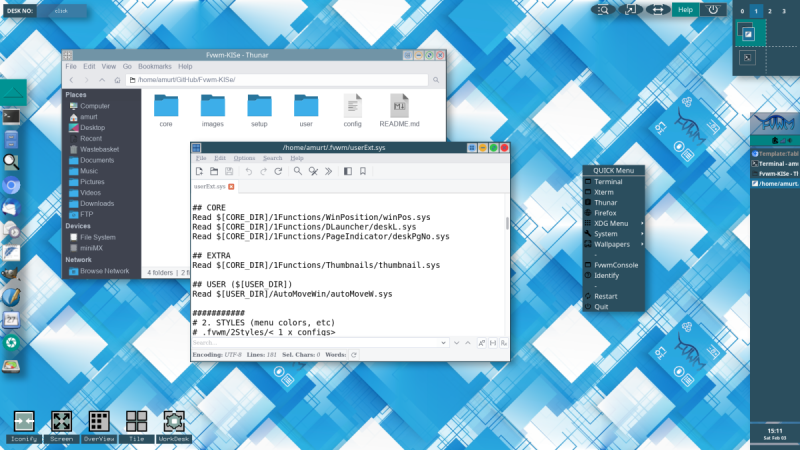Toggle whole word matching in search bar
This screenshot has width=800, height=450.
point(493,343)
